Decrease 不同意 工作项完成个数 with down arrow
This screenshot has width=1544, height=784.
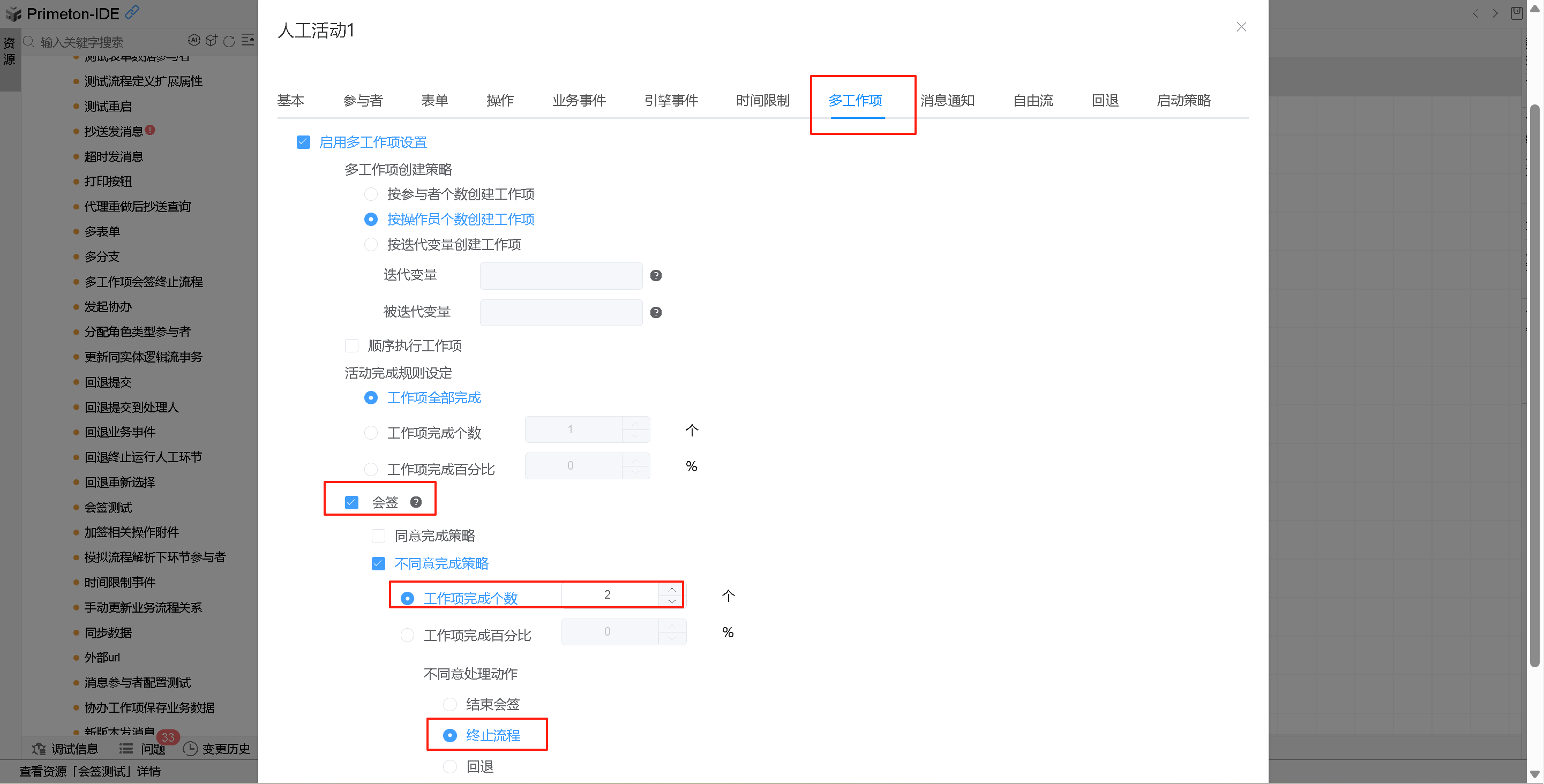coord(672,601)
